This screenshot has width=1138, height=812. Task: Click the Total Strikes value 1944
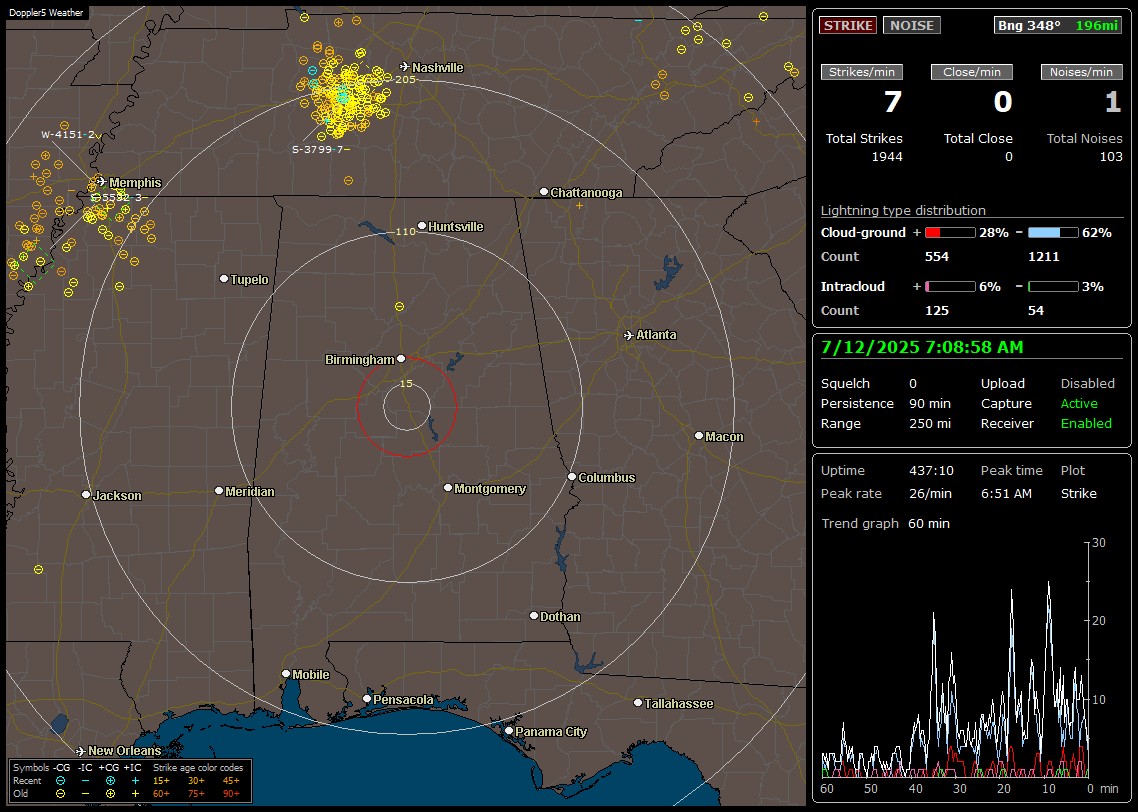pyautogui.click(x=887, y=157)
